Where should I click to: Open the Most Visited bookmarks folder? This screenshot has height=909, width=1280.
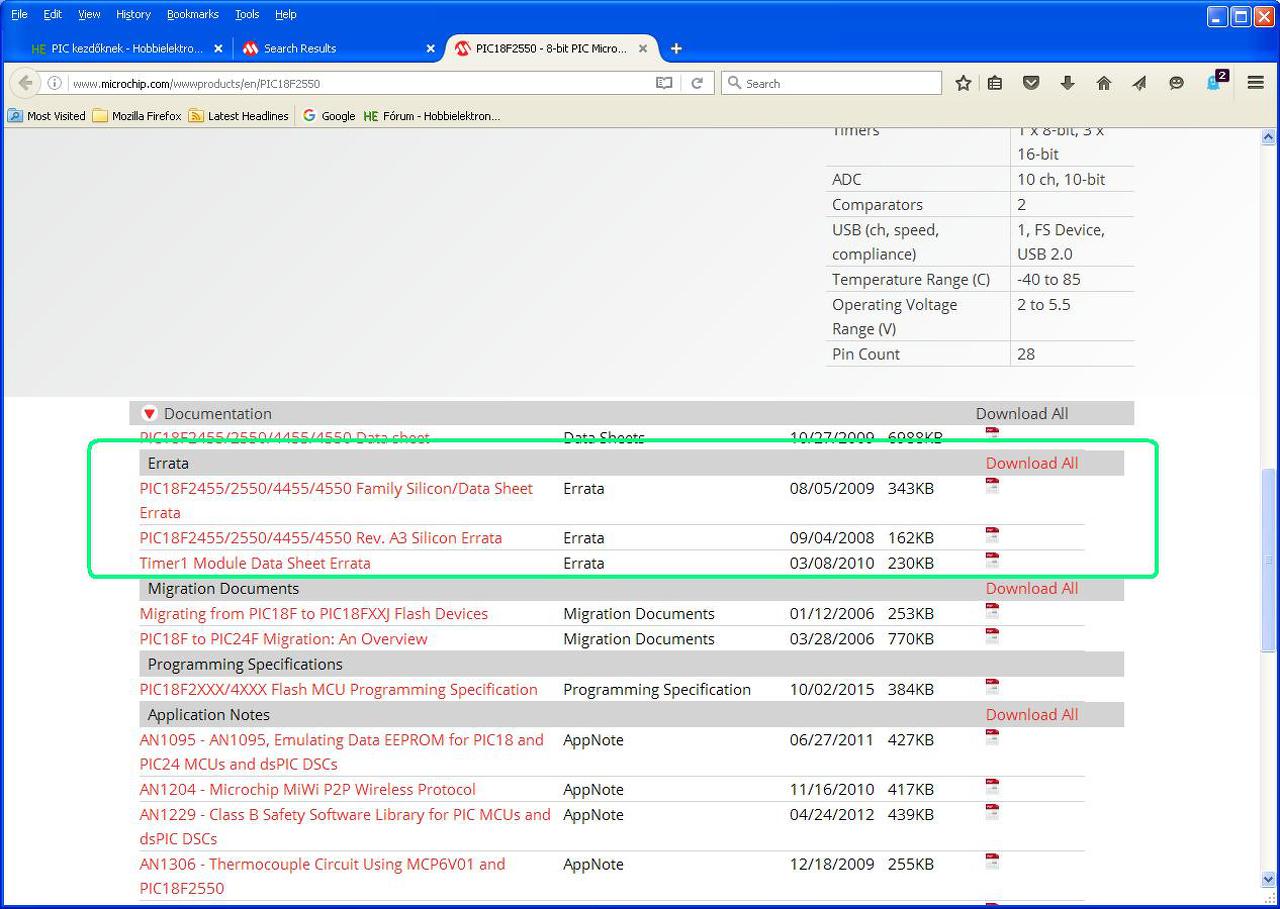(47, 116)
